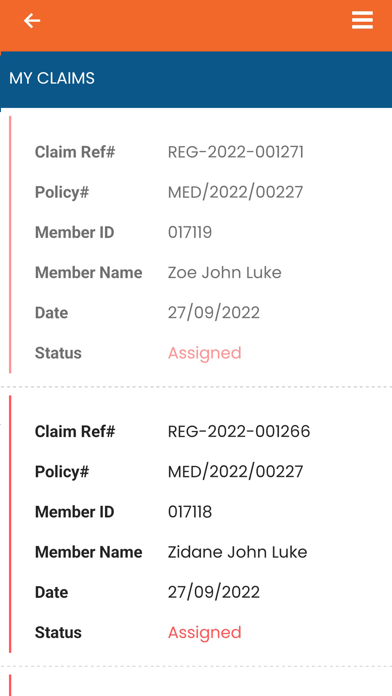Select member name Zoe John Luke
This screenshot has height=696, width=392.
225,273
